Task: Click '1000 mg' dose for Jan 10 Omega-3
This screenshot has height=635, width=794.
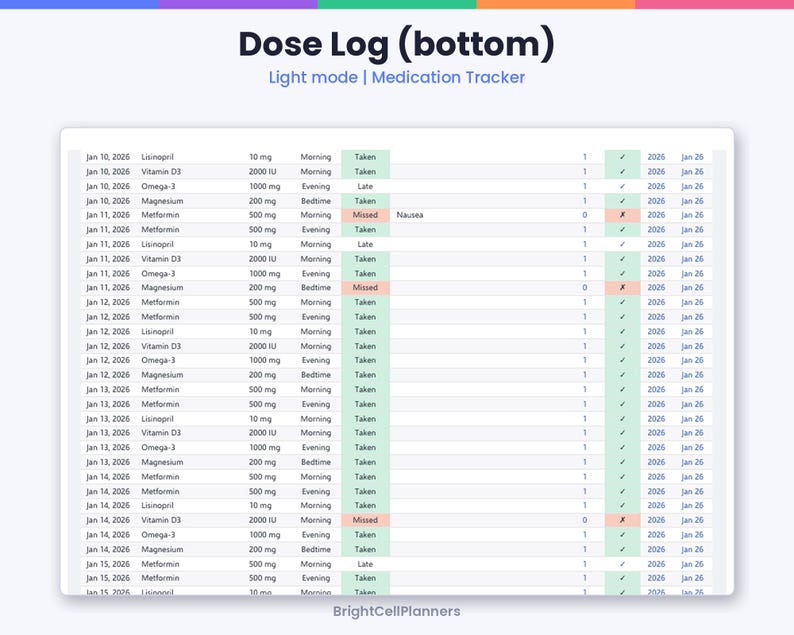Action: pos(264,186)
